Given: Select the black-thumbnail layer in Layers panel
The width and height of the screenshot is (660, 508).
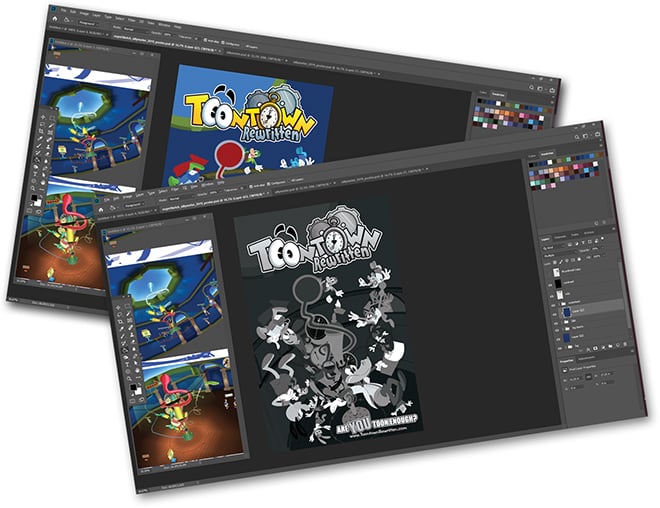Looking at the screenshot, I should point(587,281).
